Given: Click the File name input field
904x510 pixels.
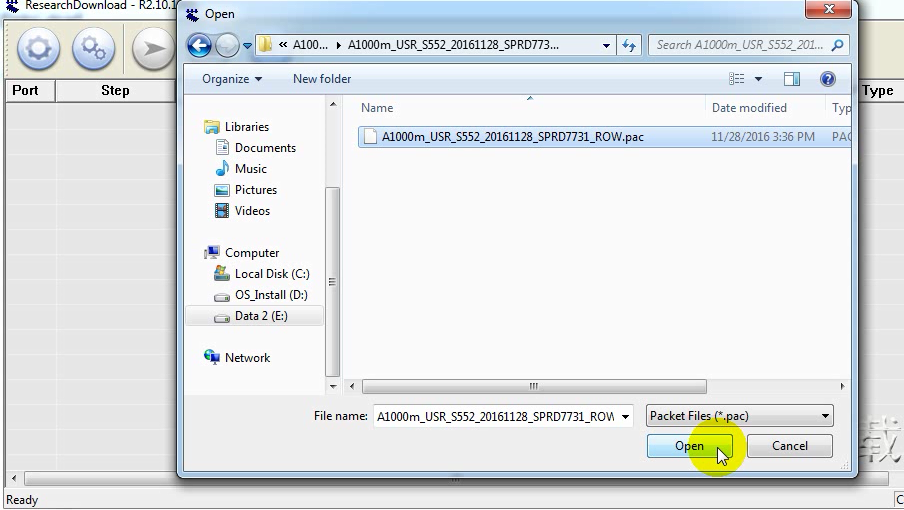Looking at the screenshot, I should coord(496,416).
